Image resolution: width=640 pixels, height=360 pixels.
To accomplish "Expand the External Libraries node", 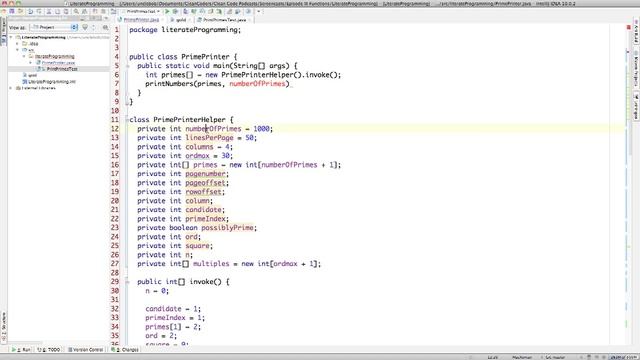I will pyautogui.click(x=11, y=88).
